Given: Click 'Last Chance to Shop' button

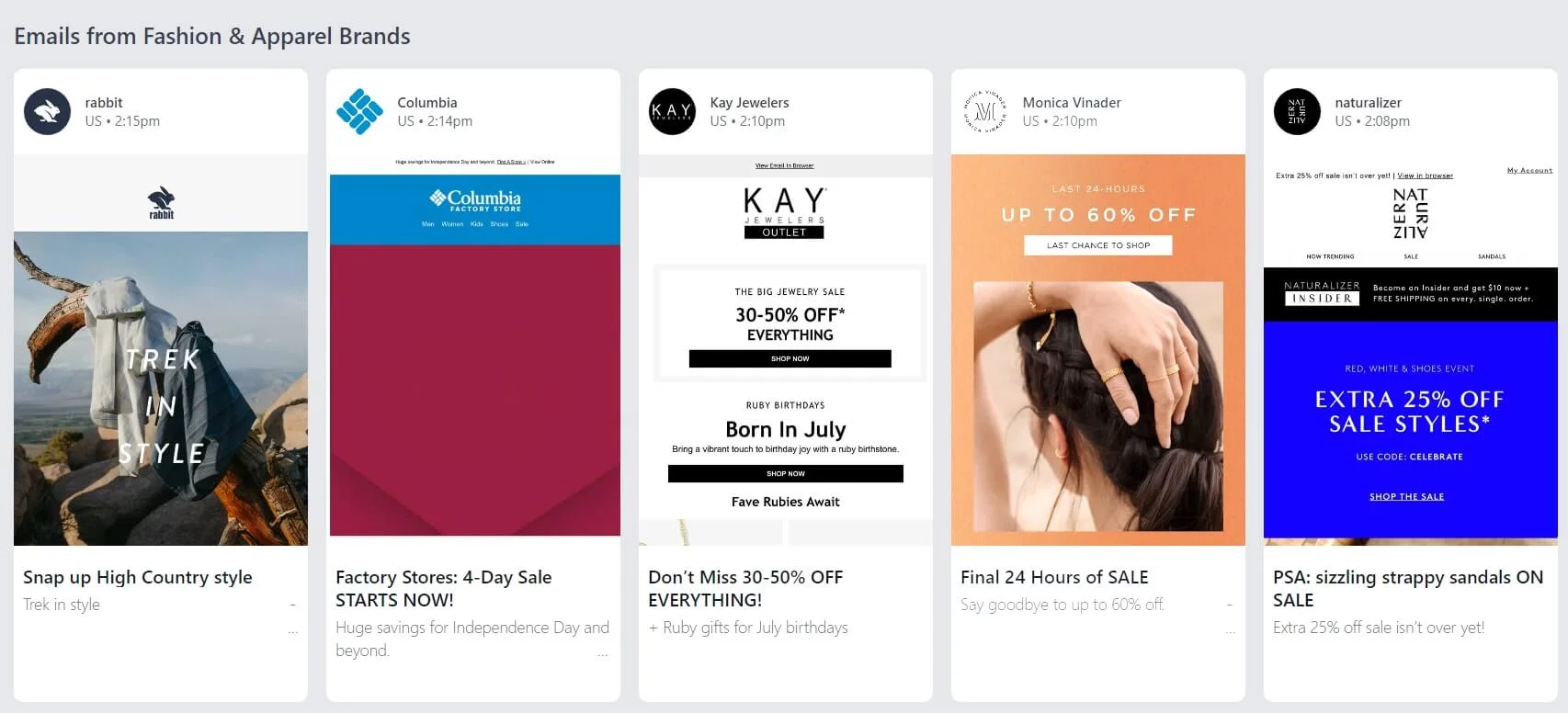Looking at the screenshot, I should pyautogui.click(x=1098, y=245).
